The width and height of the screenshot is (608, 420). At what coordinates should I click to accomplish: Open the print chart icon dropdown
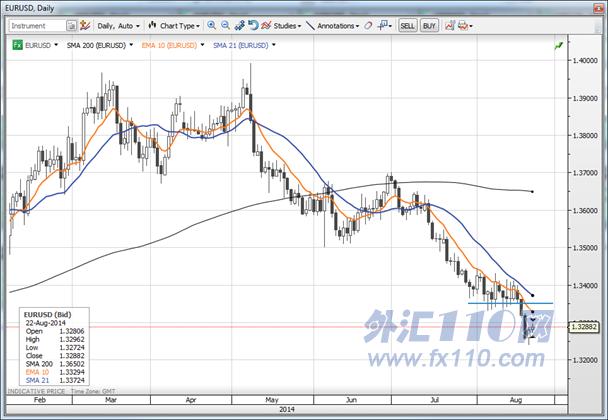pos(465,26)
